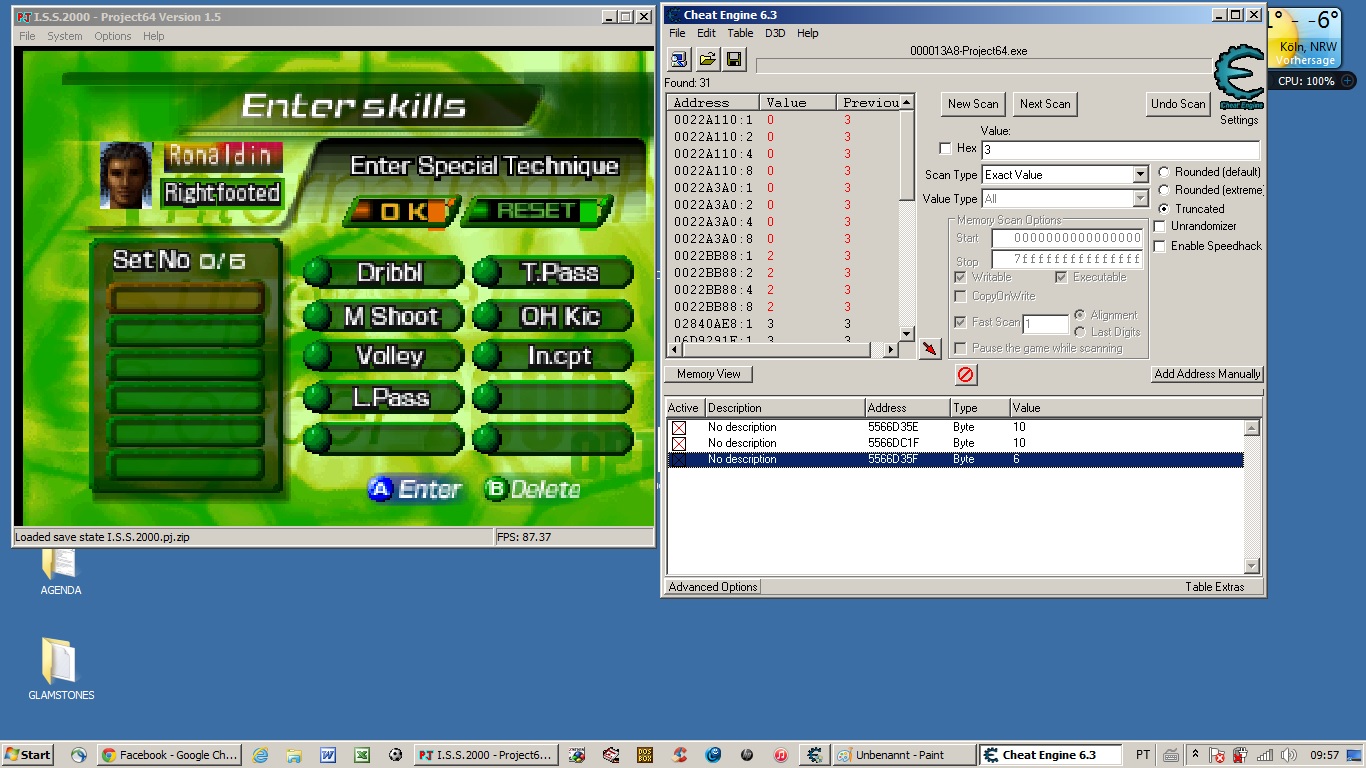The height and width of the screenshot is (768, 1366).
Task: Open the D3D menu
Action: [775, 33]
